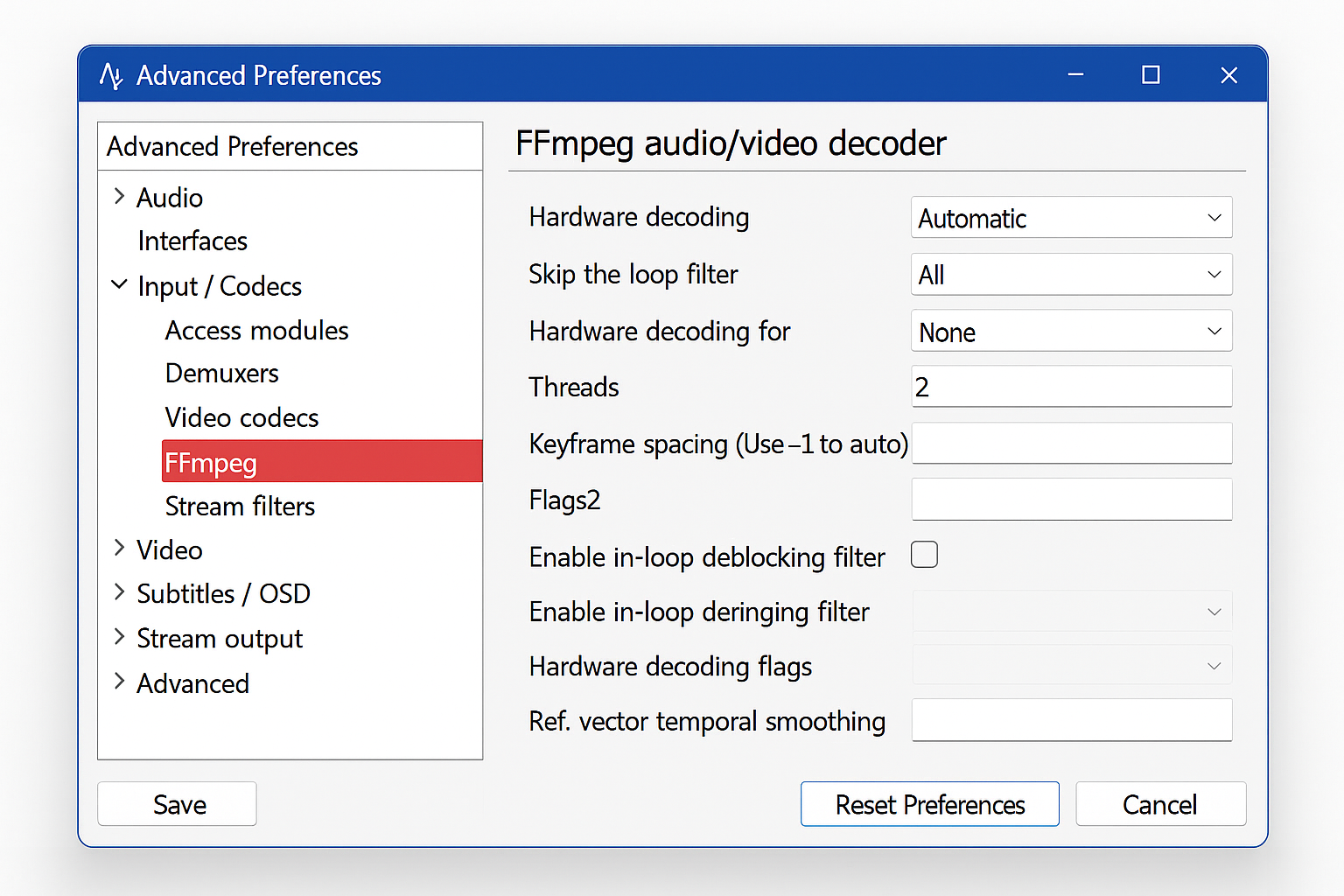1344x896 pixels.
Task: Open the Hardware decoding for dropdown
Action: click(1071, 331)
